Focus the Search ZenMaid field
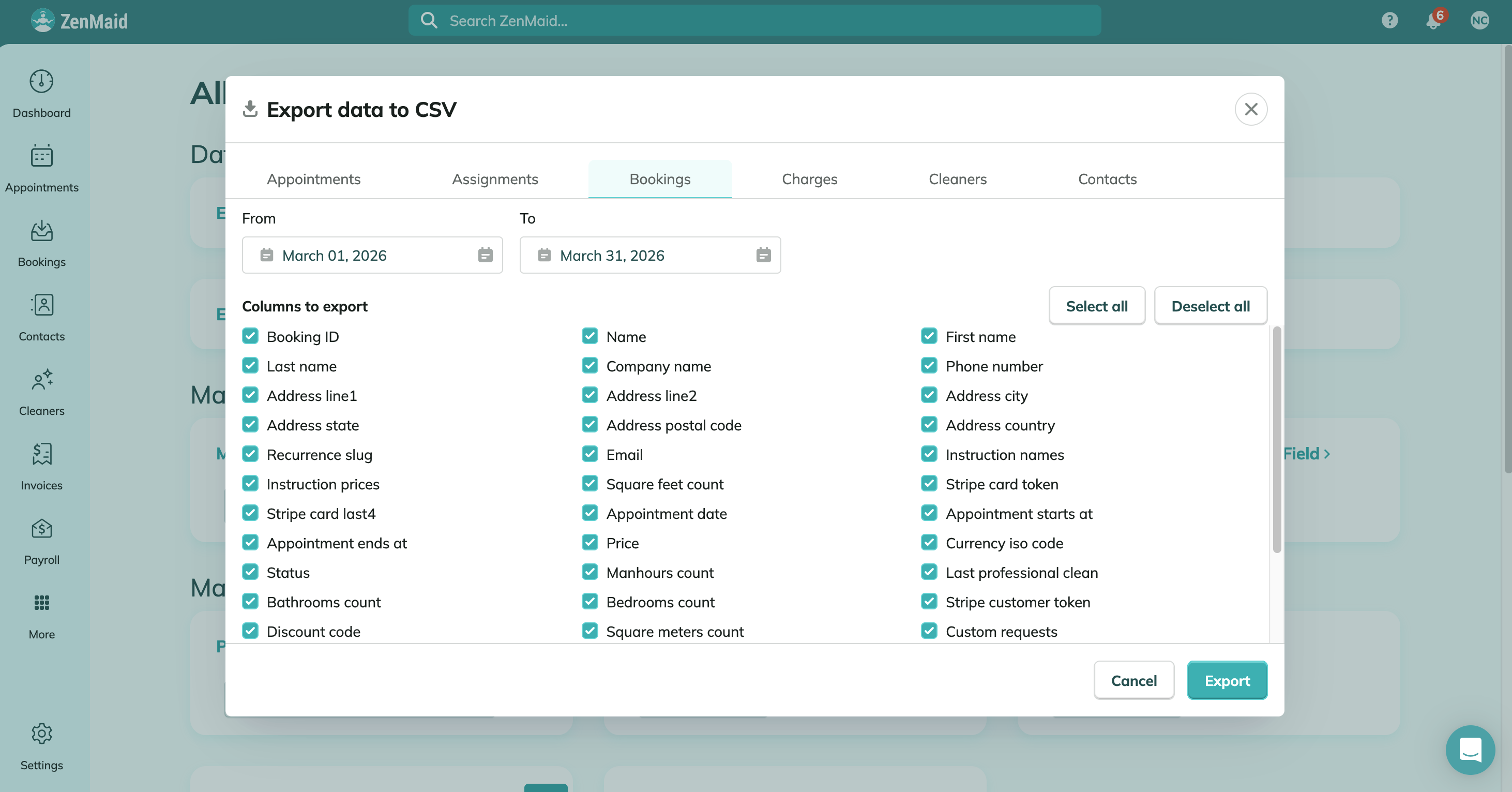1512x792 pixels. coord(754,21)
